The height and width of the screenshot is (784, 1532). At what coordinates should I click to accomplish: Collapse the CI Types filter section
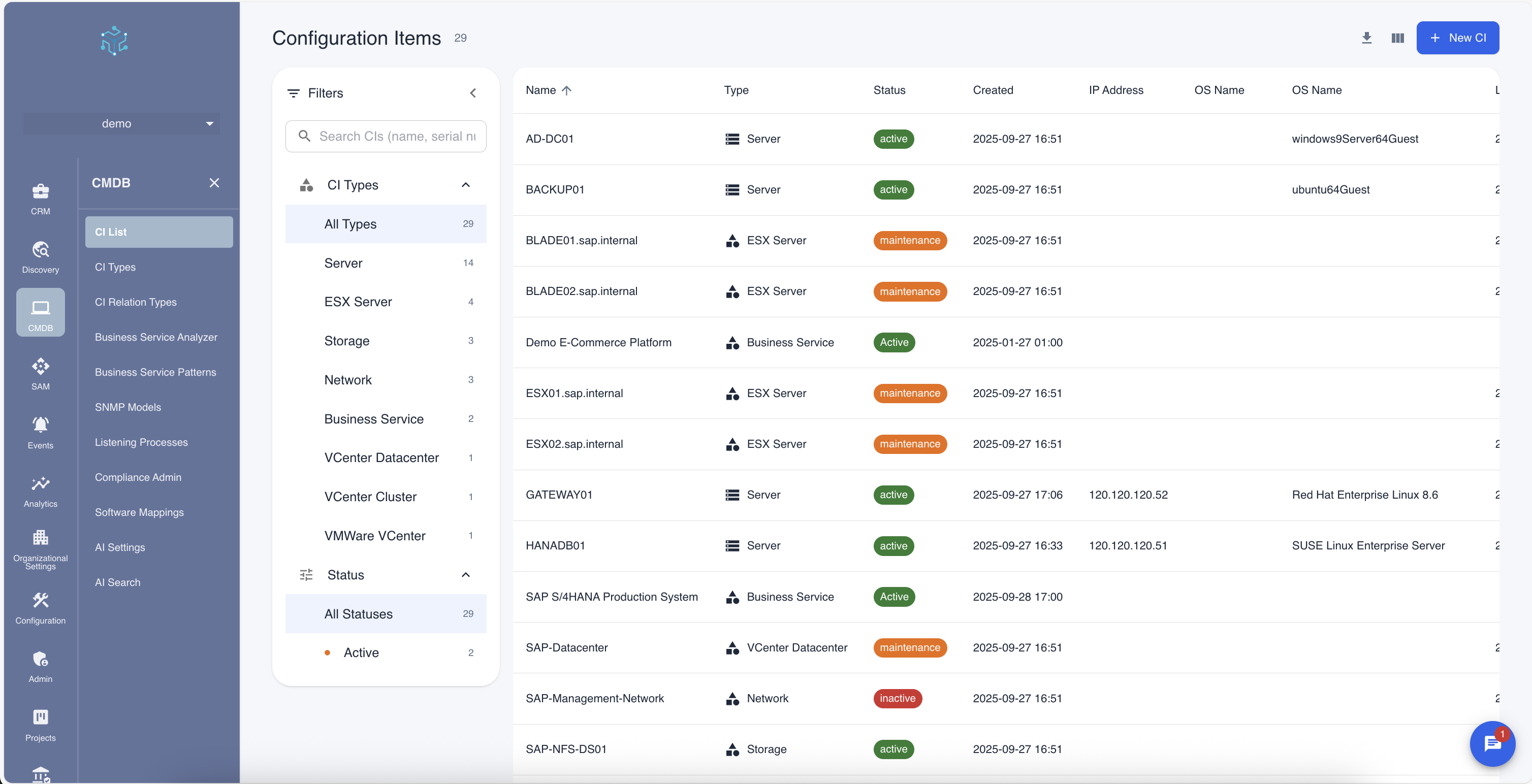(466, 185)
